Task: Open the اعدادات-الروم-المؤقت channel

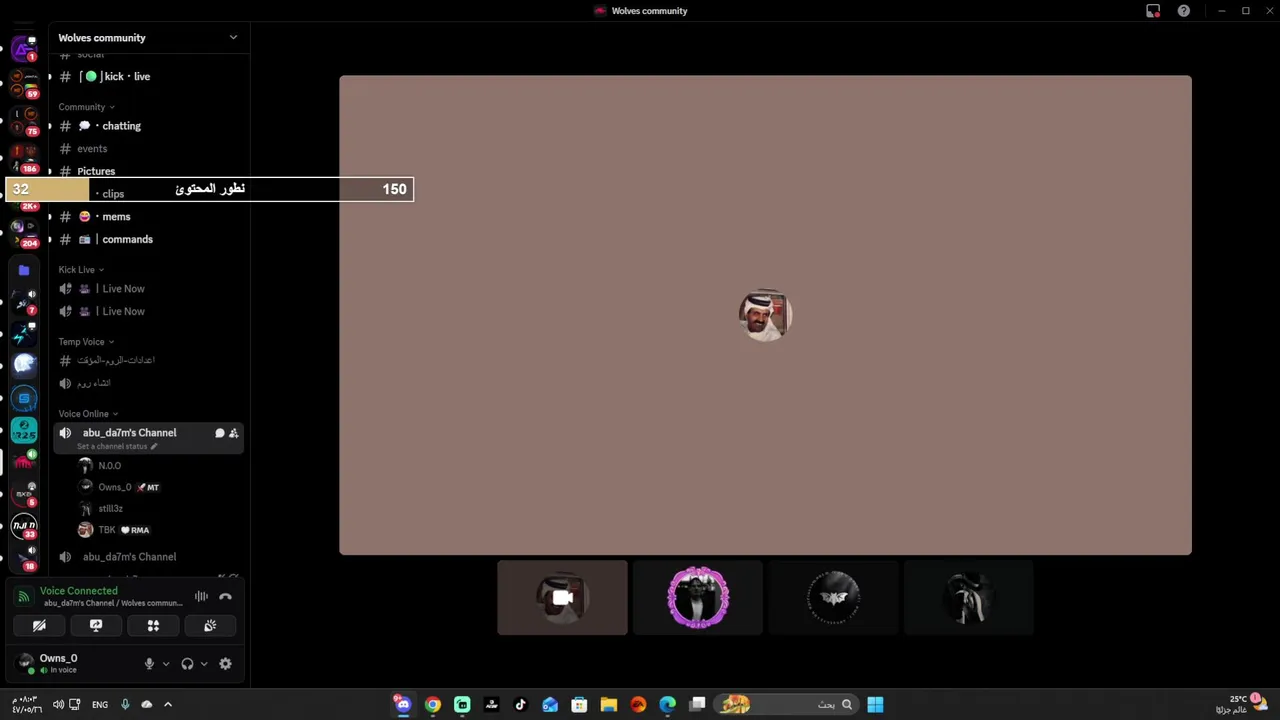Action: click(148, 360)
